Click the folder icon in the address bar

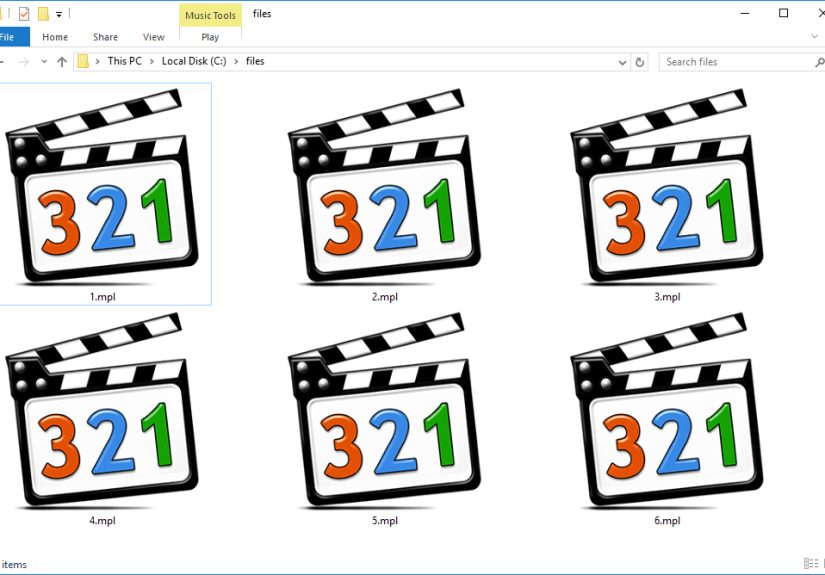point(83,61)
